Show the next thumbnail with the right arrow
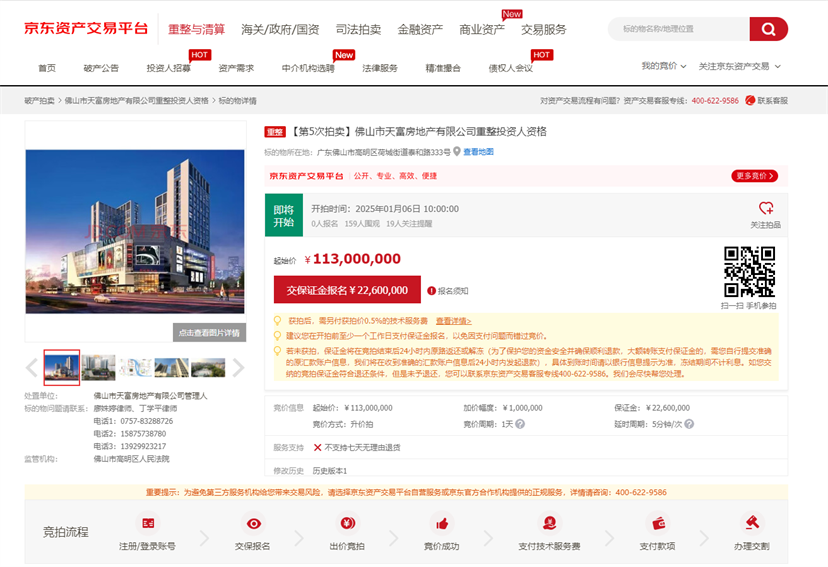Screen dimensions: 828x567 [239, 367]
